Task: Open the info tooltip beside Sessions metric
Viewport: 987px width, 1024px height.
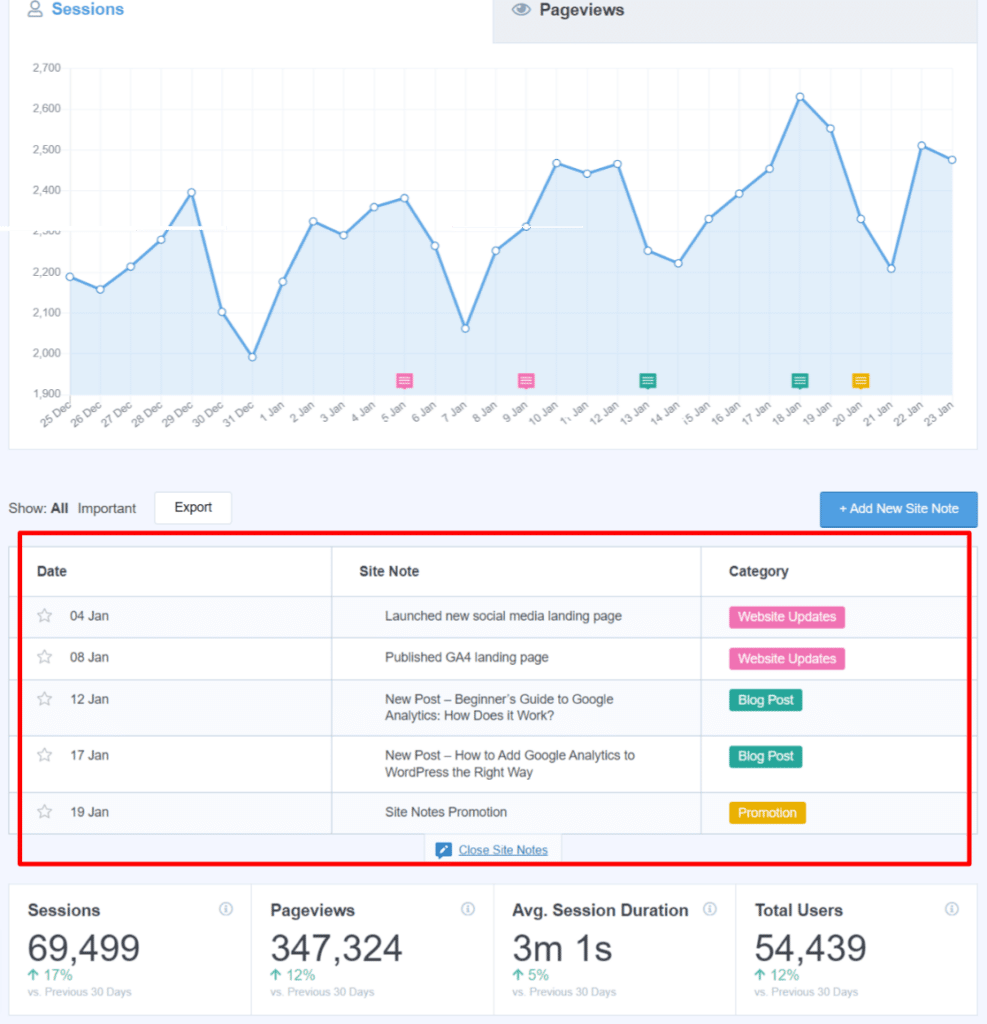Action: click(x=226, y=909)
